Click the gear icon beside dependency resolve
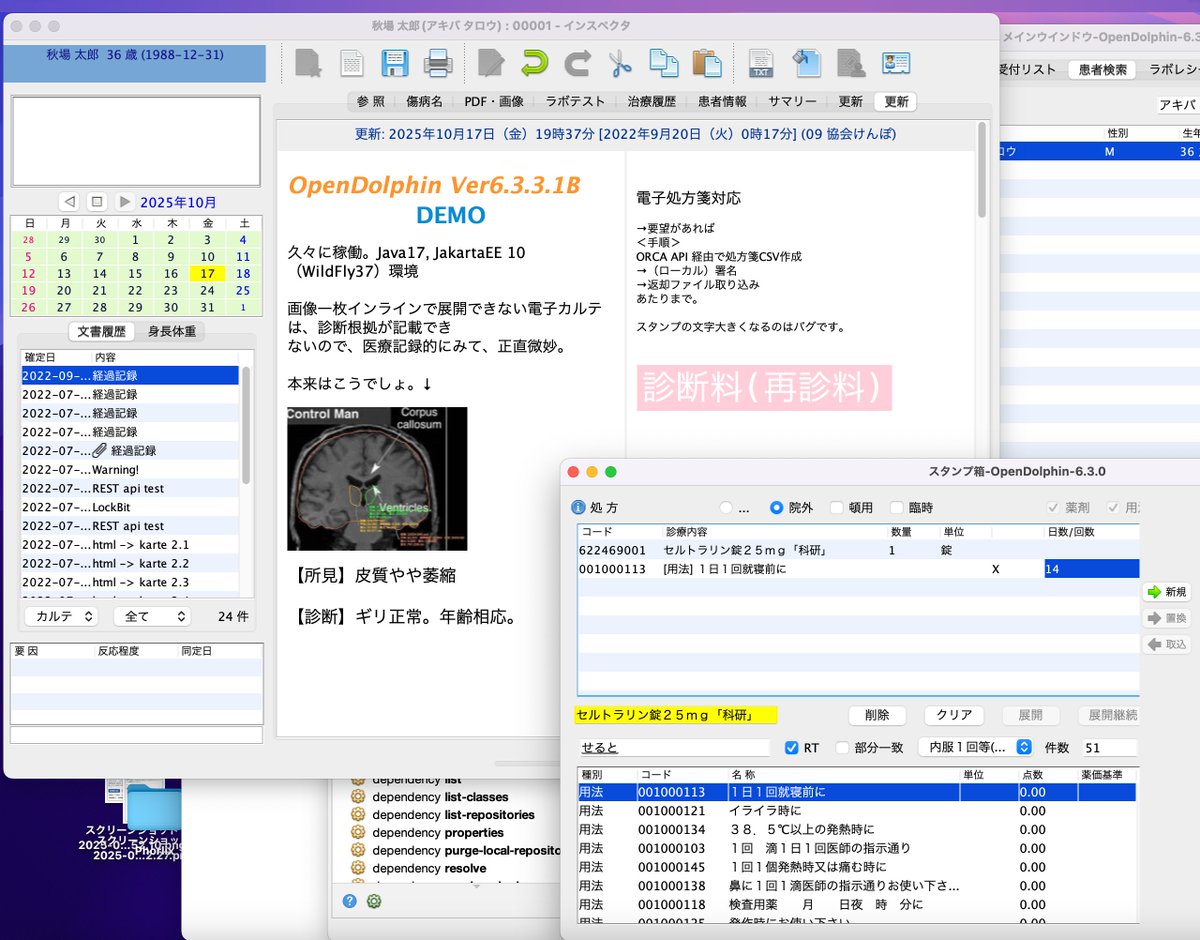The image size is (1200, 940). (358, 868)
